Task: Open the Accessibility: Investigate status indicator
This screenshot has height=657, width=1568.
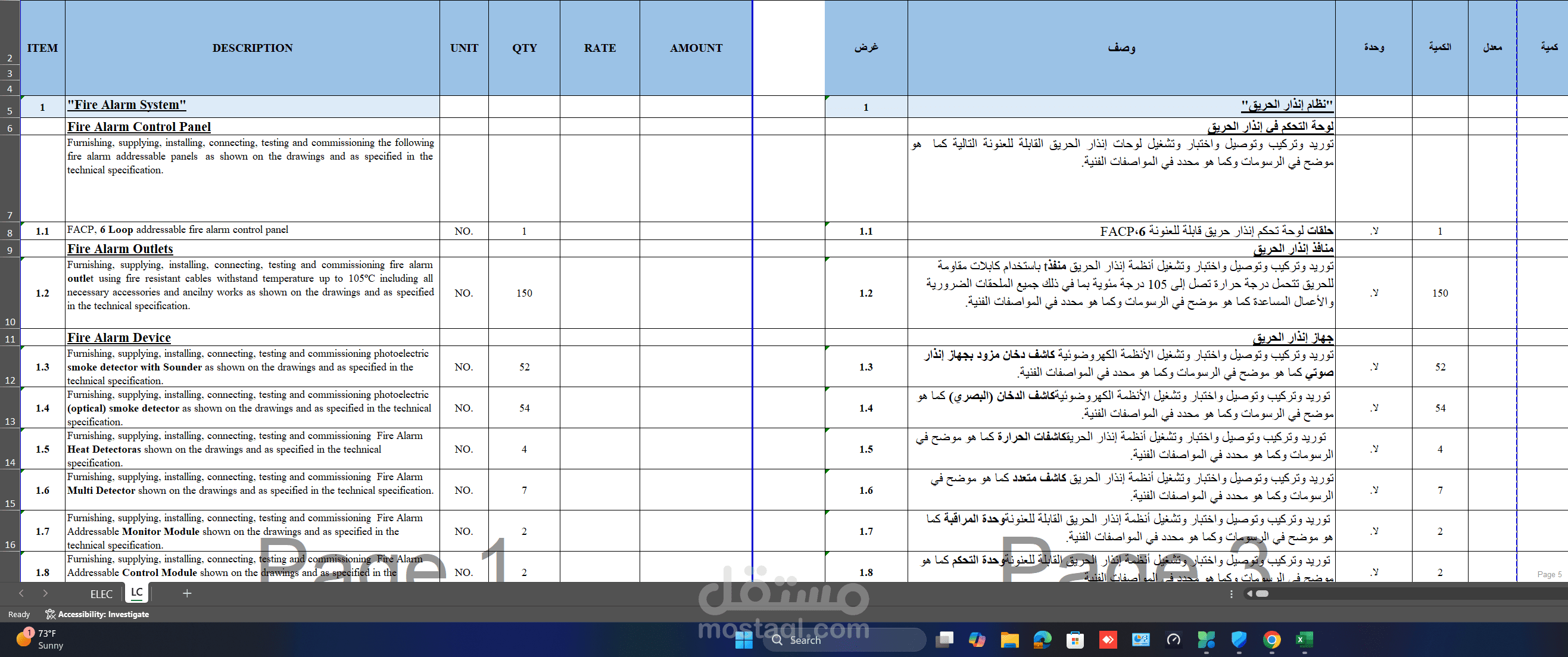Action: point(98,614)
